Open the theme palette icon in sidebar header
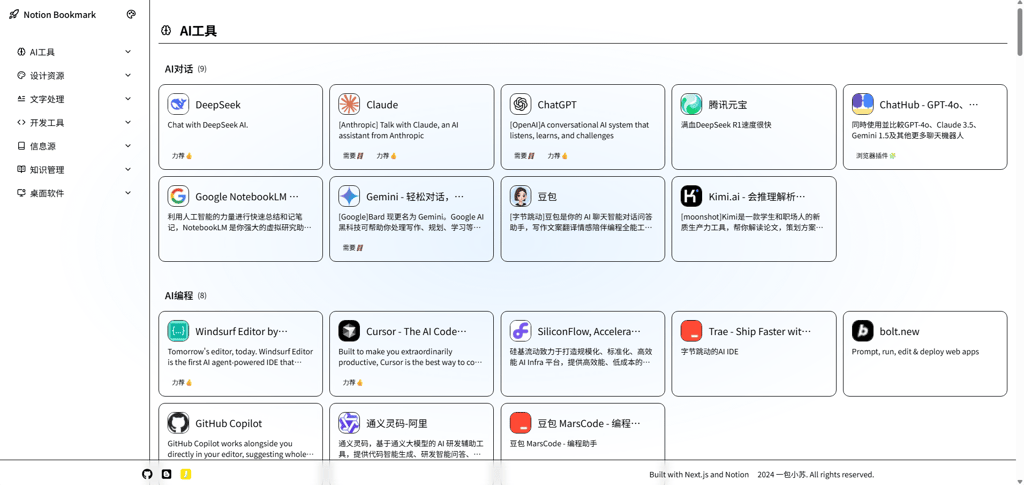1024x485 pixels. (131, 14)
